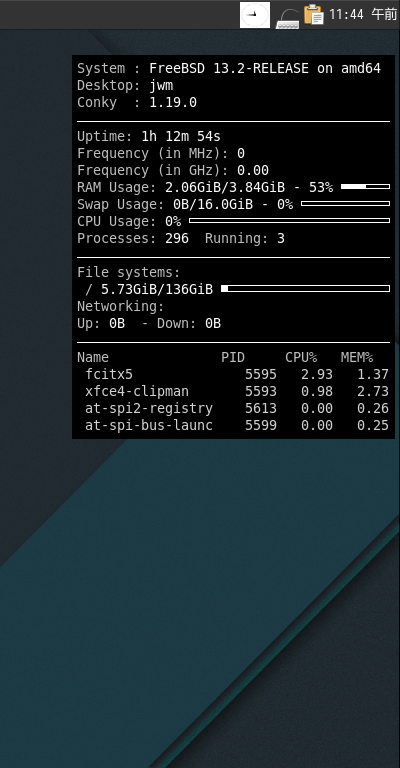The width and height of the screenshot is (400, 768).
Task: Open the analog clock tray icon
Action: 255,15
